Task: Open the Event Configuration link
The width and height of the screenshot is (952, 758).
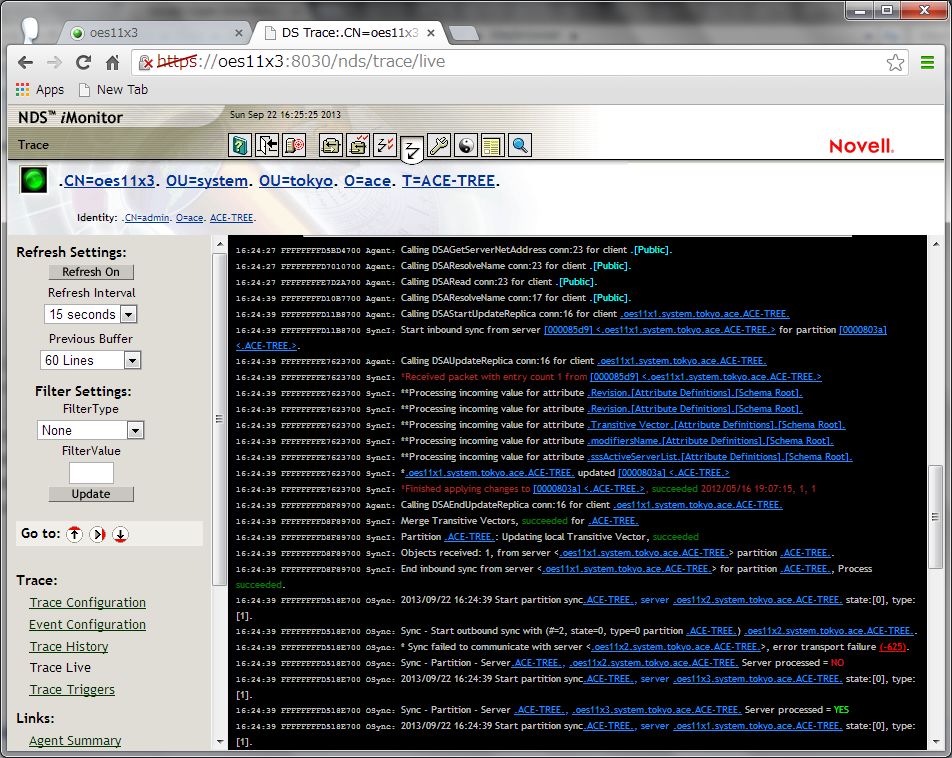Action: coord(87,624)
